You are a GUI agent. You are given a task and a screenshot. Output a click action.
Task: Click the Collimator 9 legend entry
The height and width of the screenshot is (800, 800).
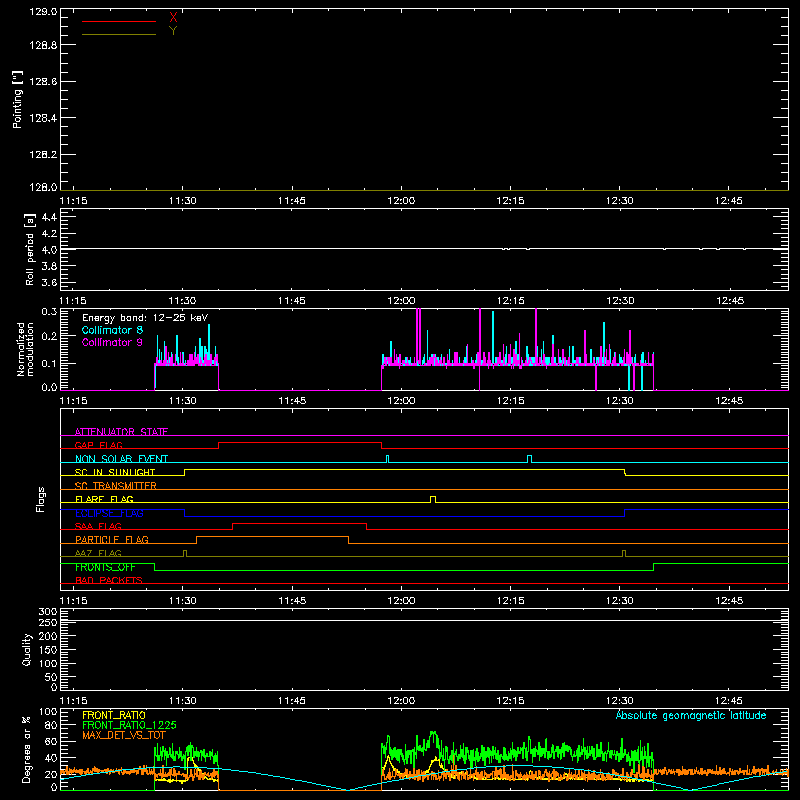[x=112, y=342]
